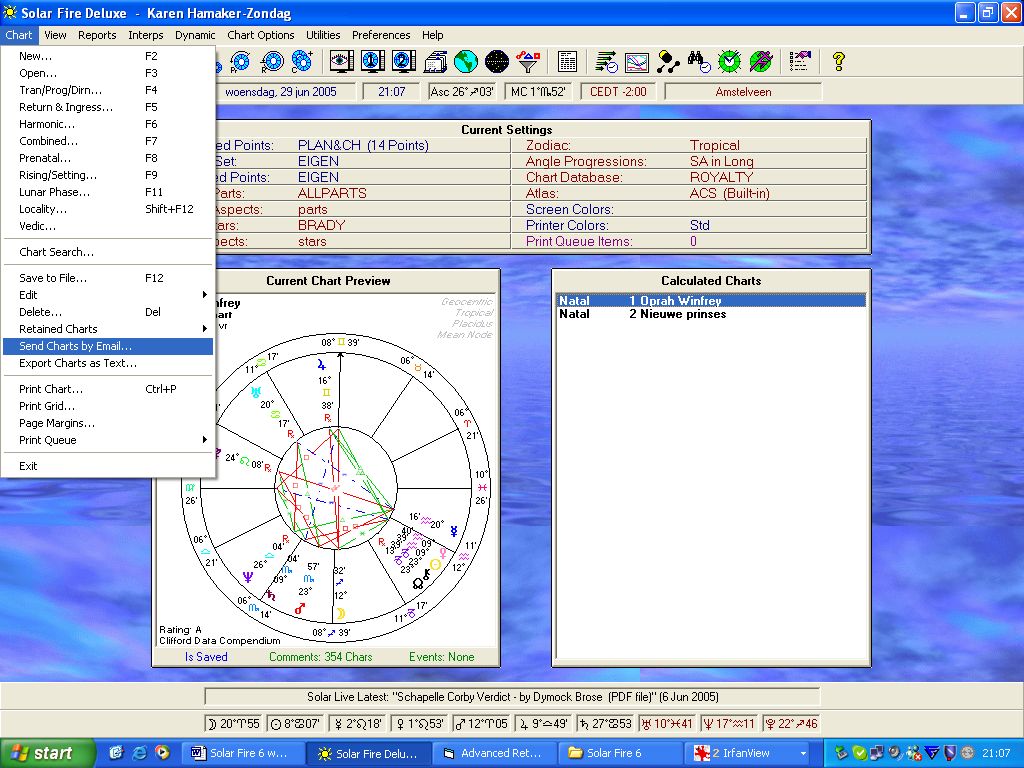Click the graph ephemeris icon in toolbar
The image size is (1024, 768).
(x=637, y=62)
